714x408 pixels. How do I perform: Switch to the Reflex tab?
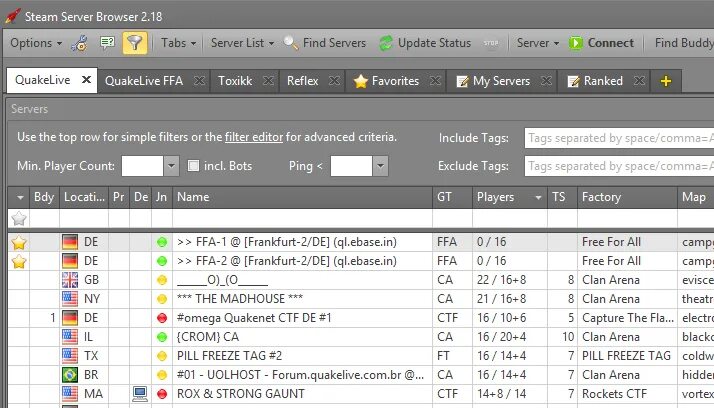tap(302, 81)
